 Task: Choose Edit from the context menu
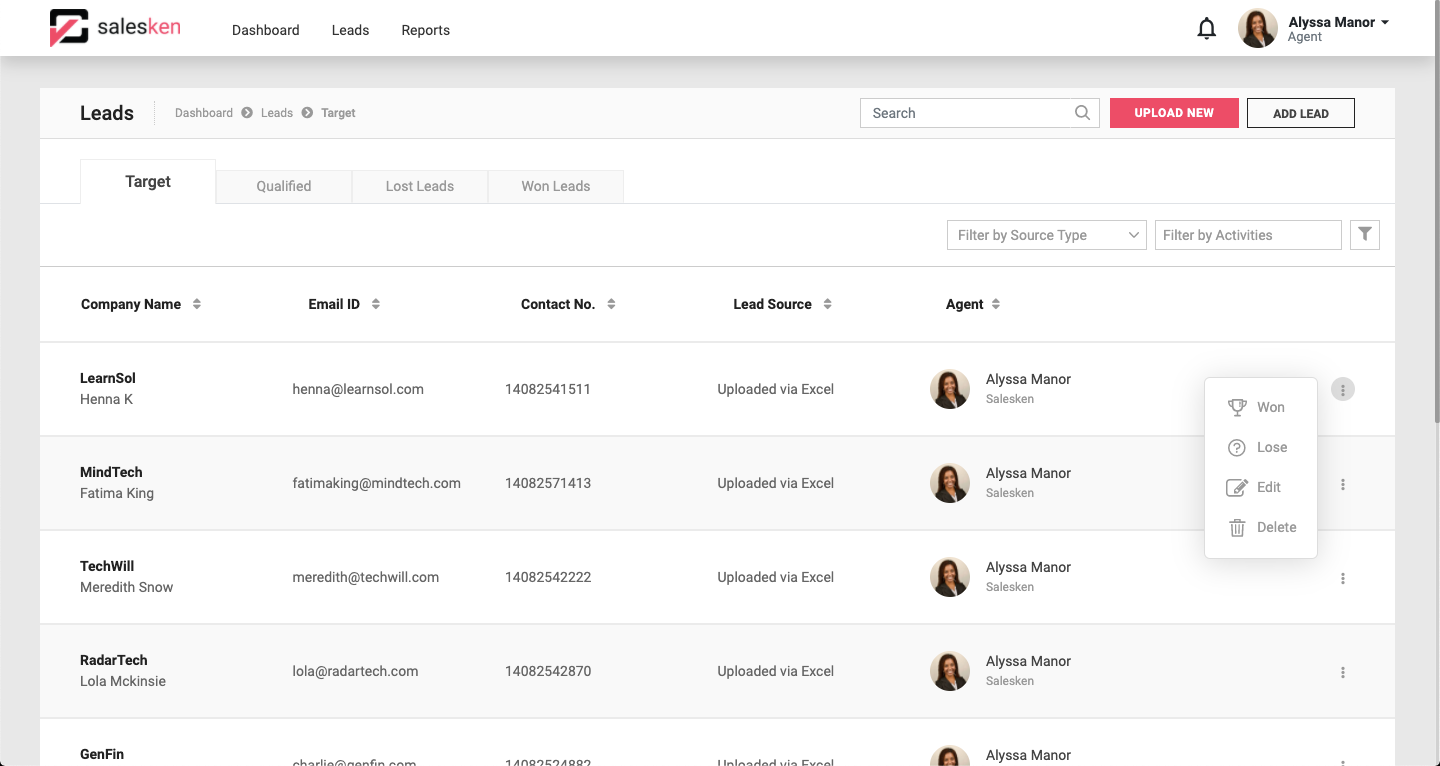click(x=1261, y=487)
